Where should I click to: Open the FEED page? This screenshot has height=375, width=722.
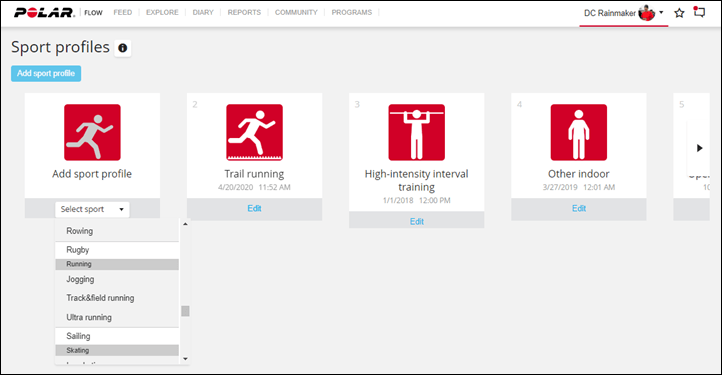(x=122, y=12)
